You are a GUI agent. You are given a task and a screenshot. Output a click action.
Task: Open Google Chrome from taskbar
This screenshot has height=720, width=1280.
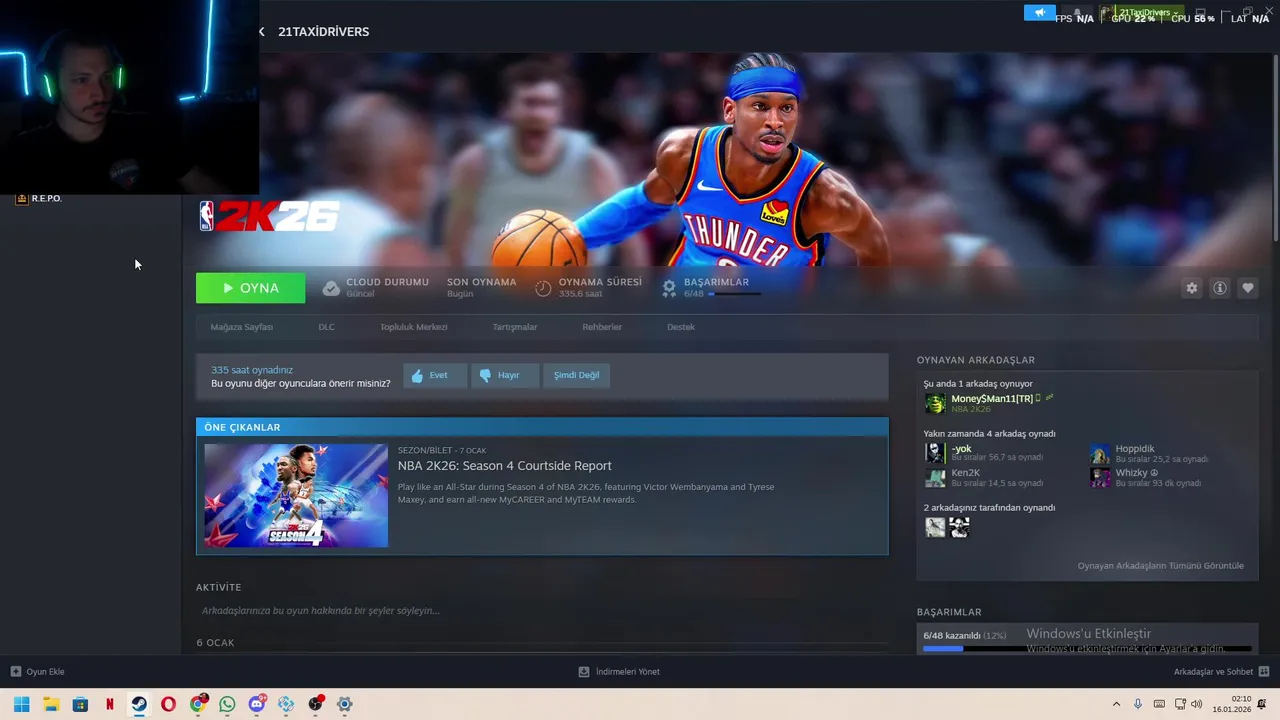coord(198,704)
